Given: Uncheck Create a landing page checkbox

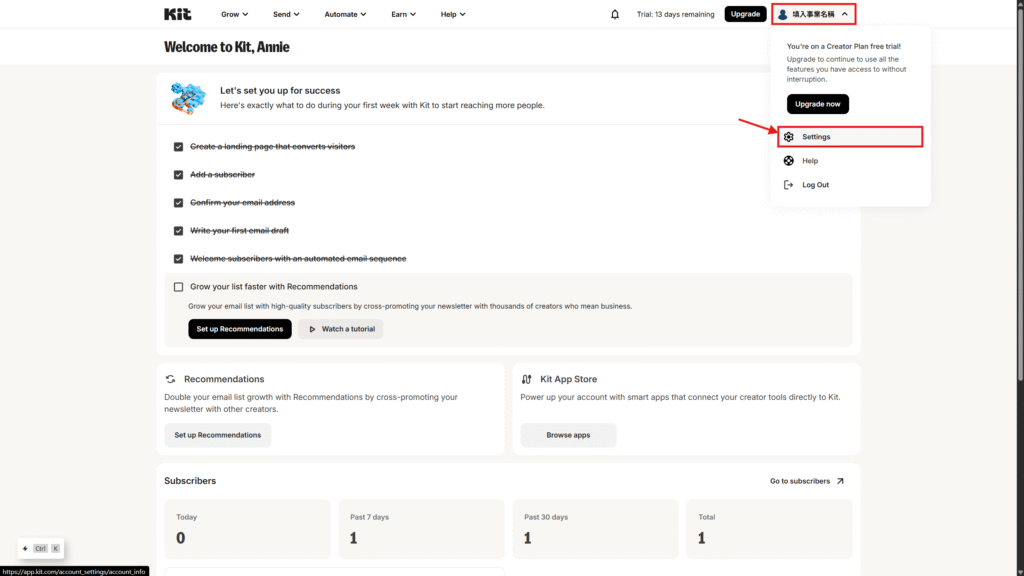Looking at the screenshot, I should pyautogui.click(x=178, y=147).
